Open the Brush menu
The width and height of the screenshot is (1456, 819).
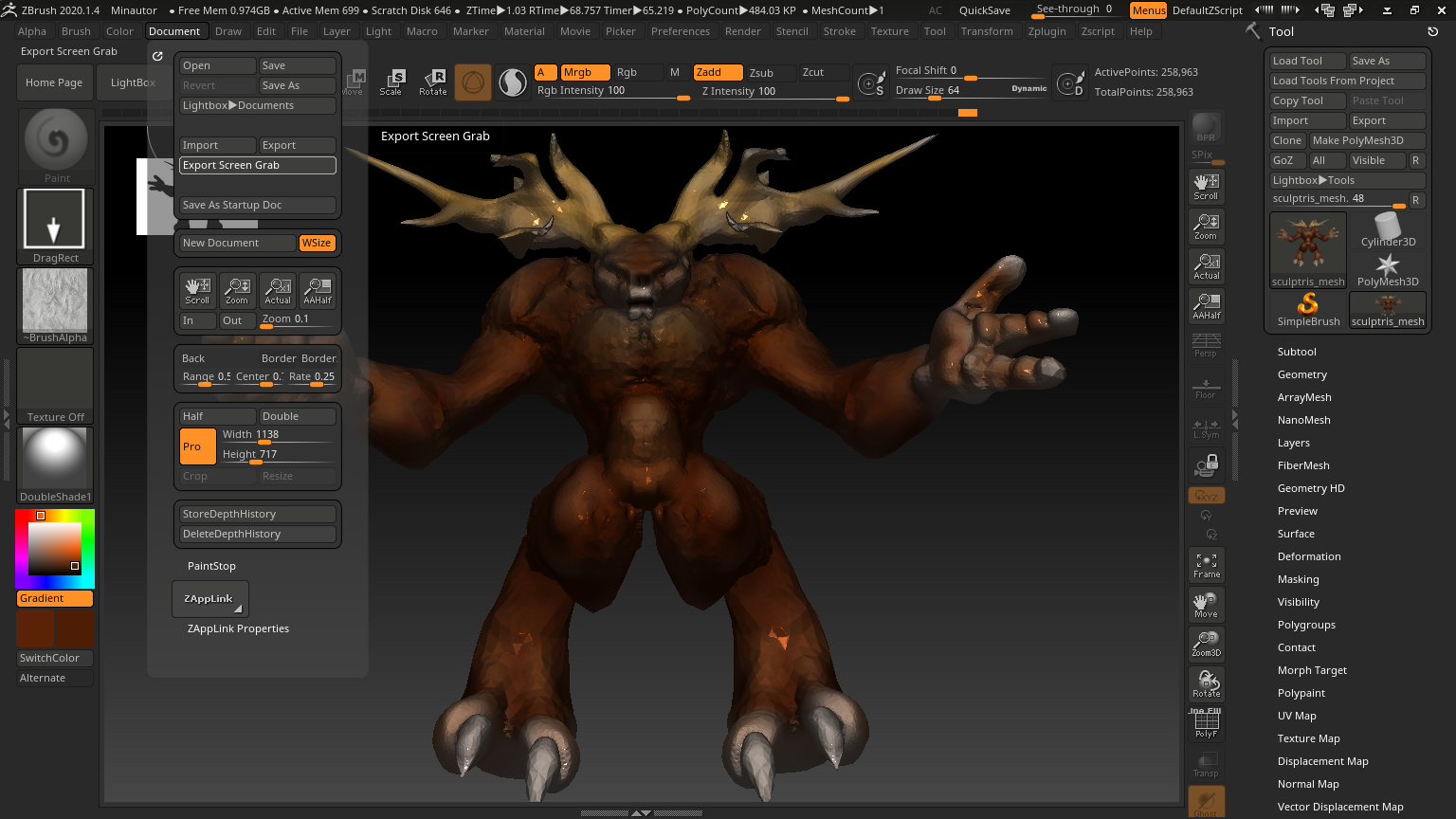click(x=76, y=31)
